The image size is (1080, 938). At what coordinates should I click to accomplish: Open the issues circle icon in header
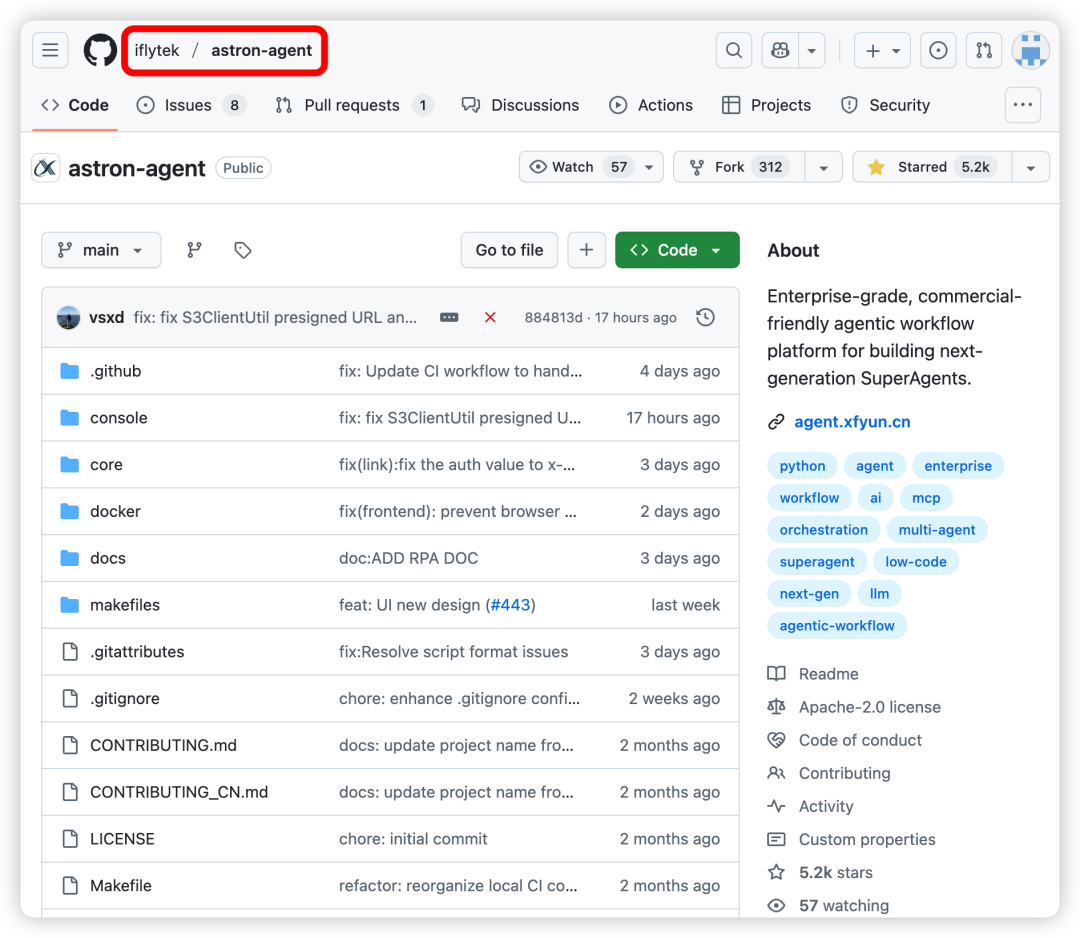pos(938,50)
